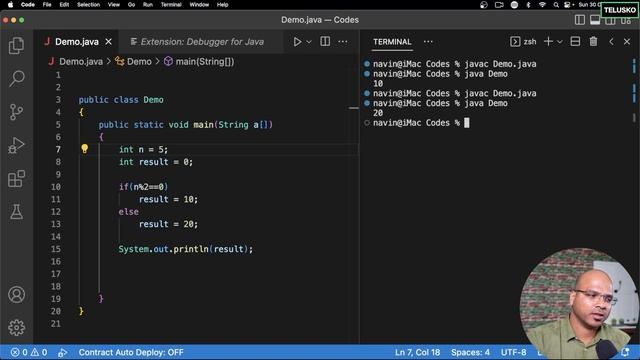Viewport: 640px width, 360px height.
Task: Open the terminal panel views ellipsis
Action: tap(428, 42)
